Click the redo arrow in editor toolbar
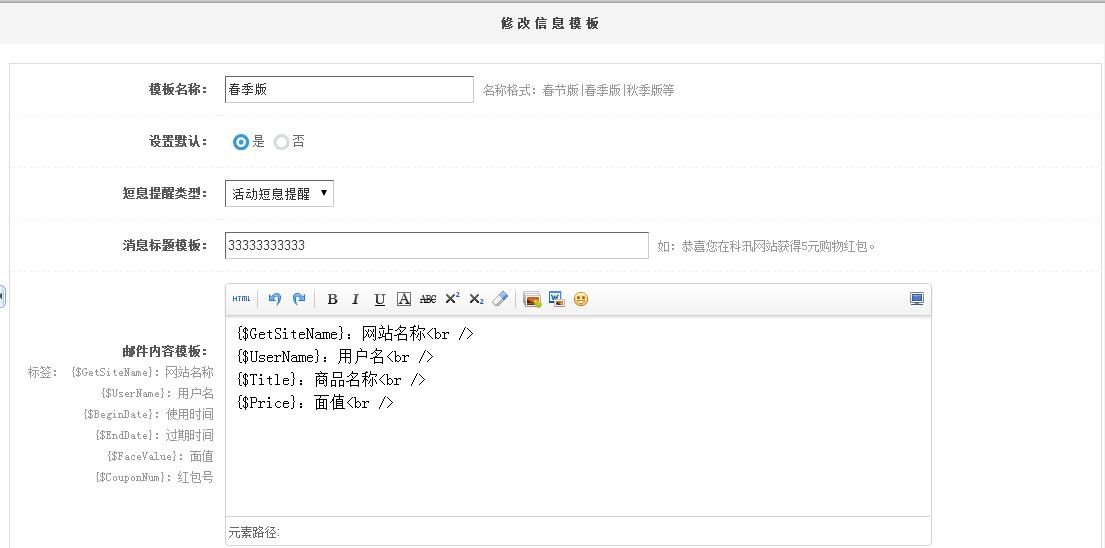Viewport: 1105px width, 548px height. 299,299
